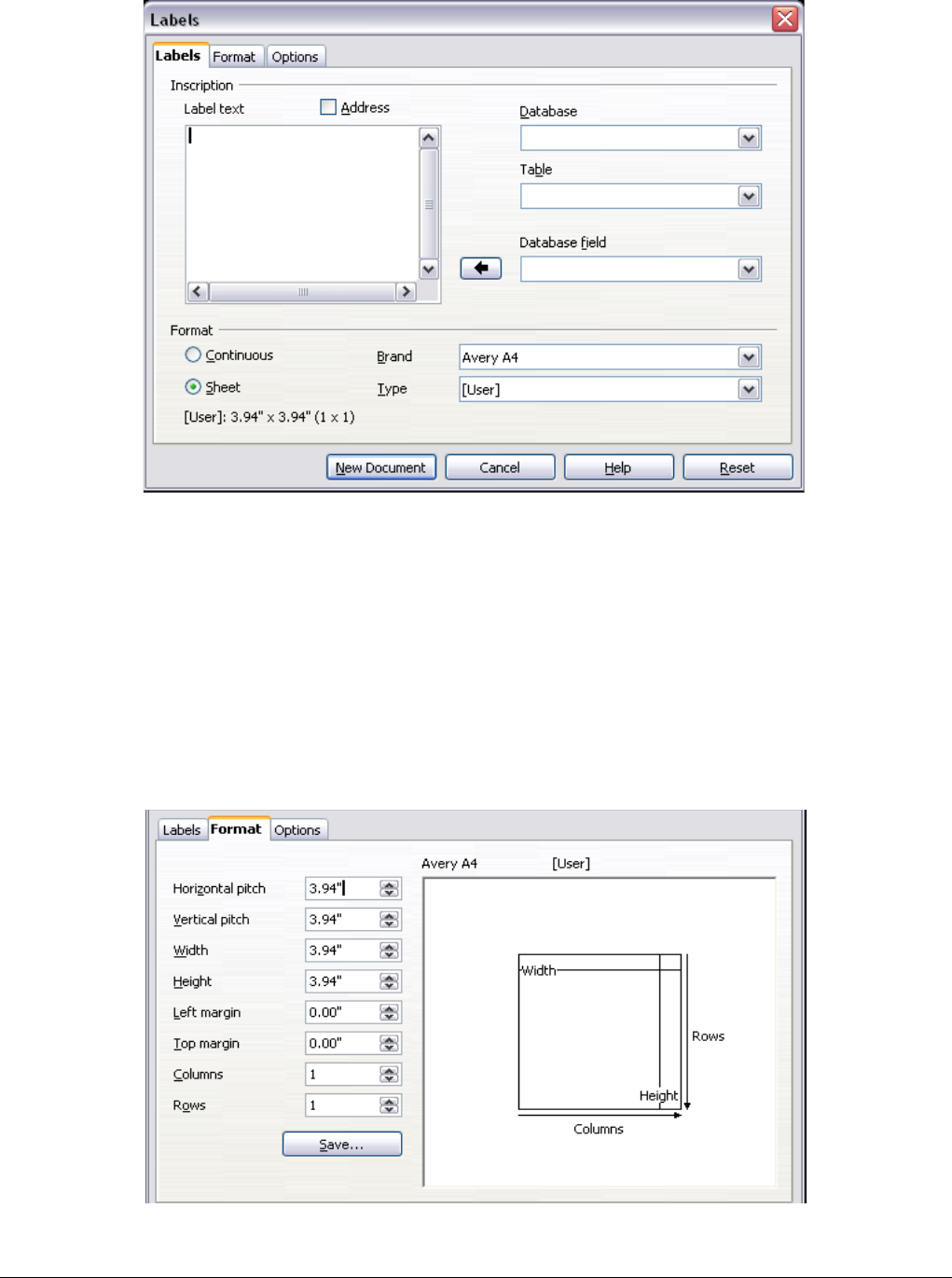Open the Database dropdown
Screen dimensions: 952x1278
tap(749, 138)
